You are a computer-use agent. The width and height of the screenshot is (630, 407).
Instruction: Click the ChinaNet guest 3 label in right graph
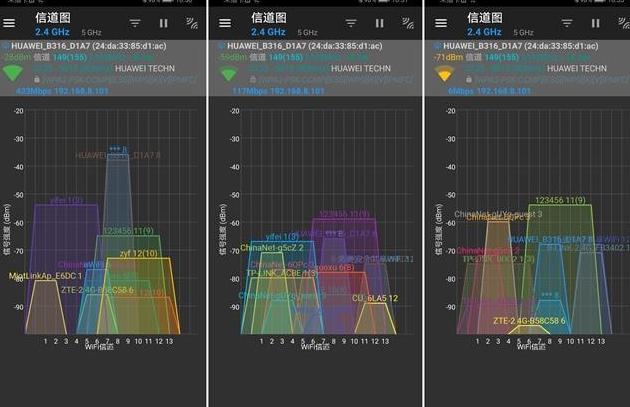click(498, 214)
